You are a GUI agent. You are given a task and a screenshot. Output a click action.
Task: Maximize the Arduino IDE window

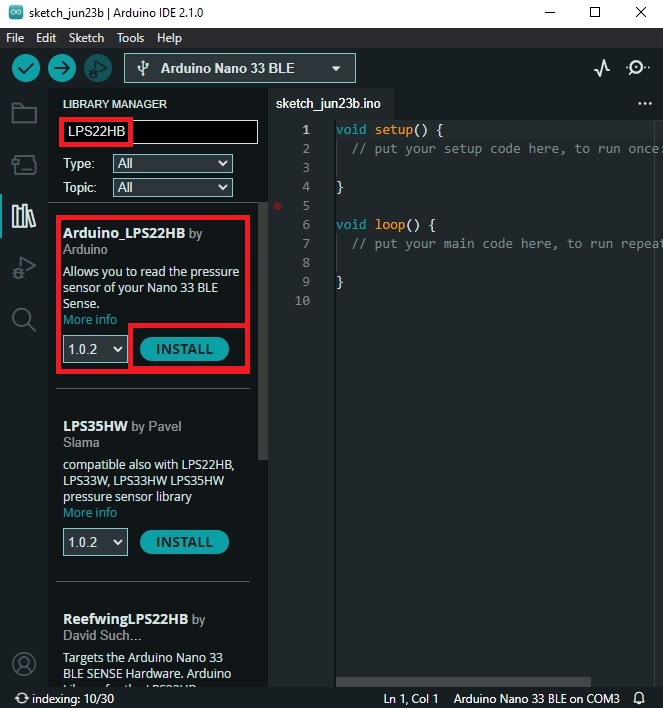click(x=595, y=12)
